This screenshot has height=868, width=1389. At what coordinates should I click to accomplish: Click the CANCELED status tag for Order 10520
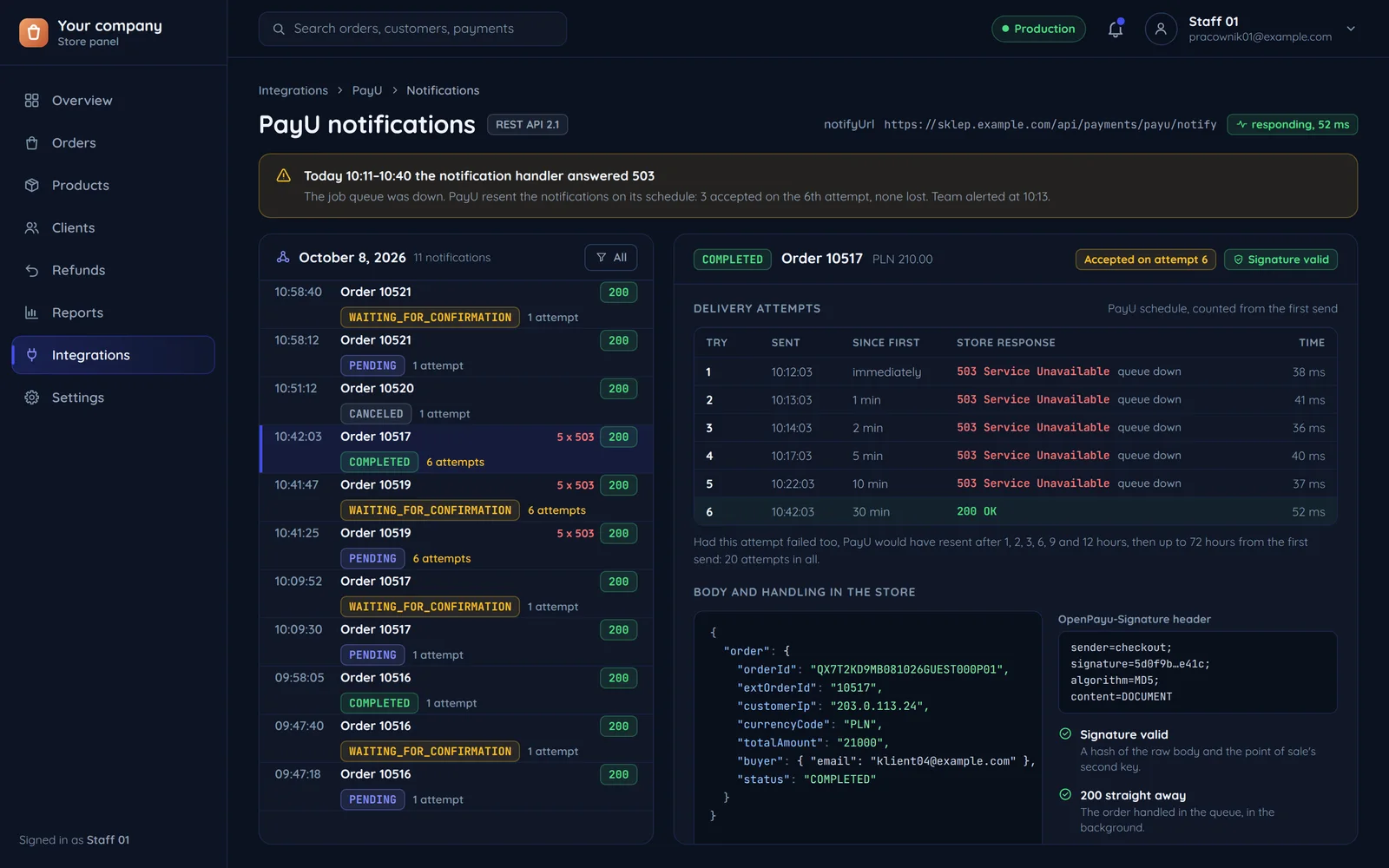376,414
